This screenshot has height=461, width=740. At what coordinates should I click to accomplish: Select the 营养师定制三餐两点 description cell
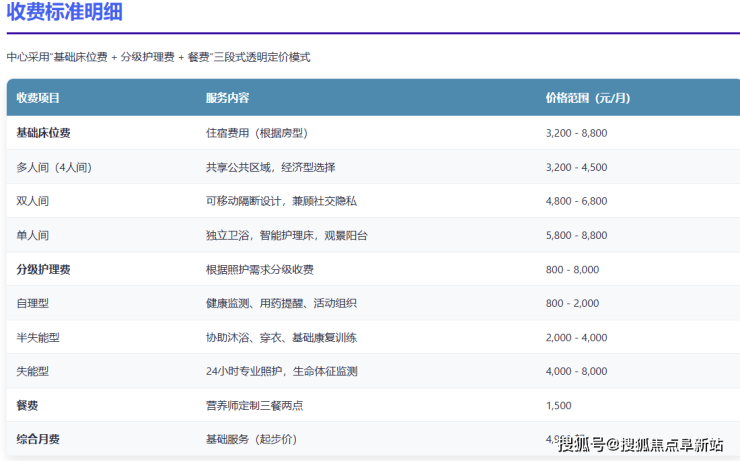pos(254,405)
